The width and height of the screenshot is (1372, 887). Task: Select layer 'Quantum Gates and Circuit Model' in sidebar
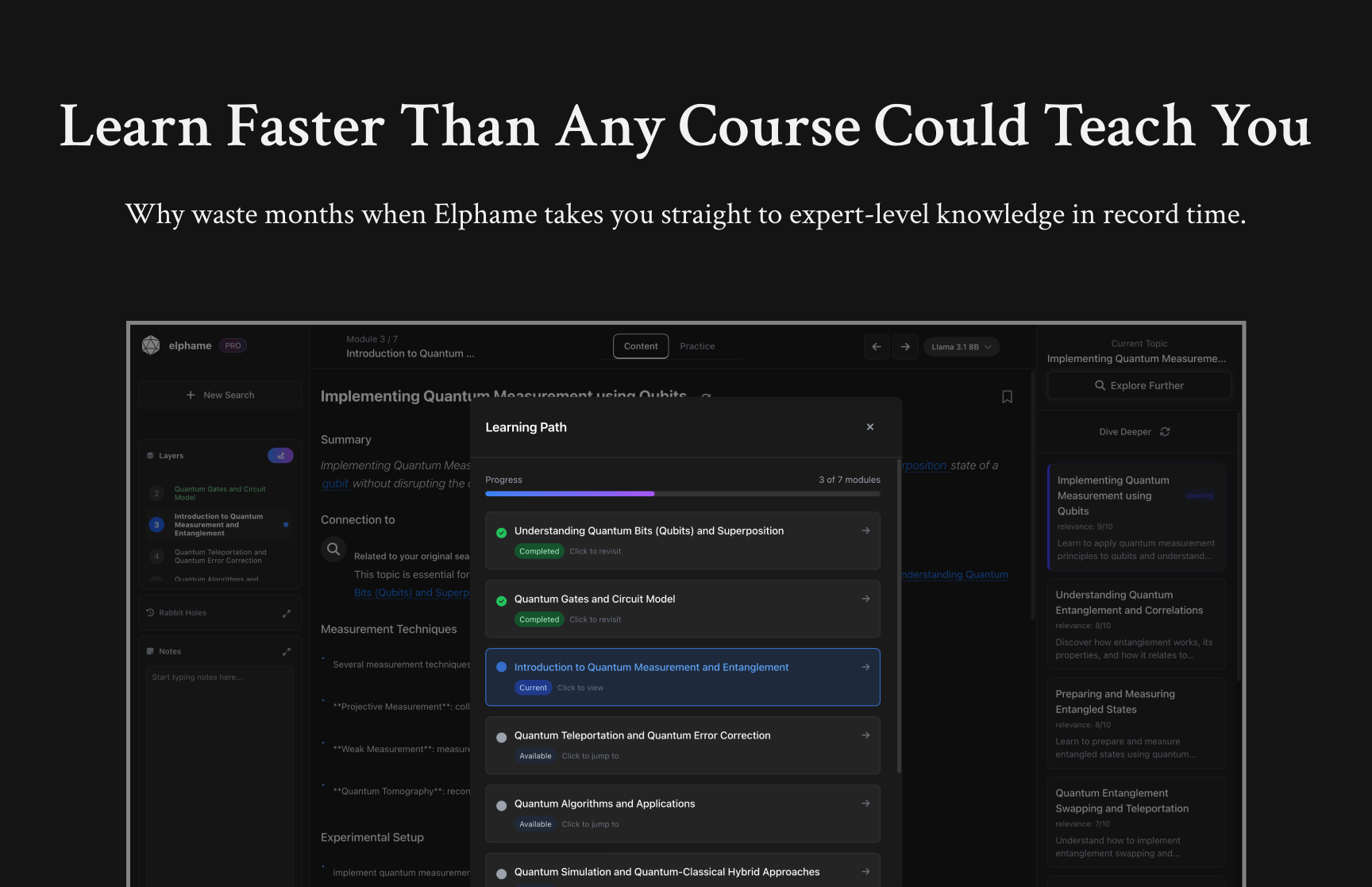tap(219, 493)
